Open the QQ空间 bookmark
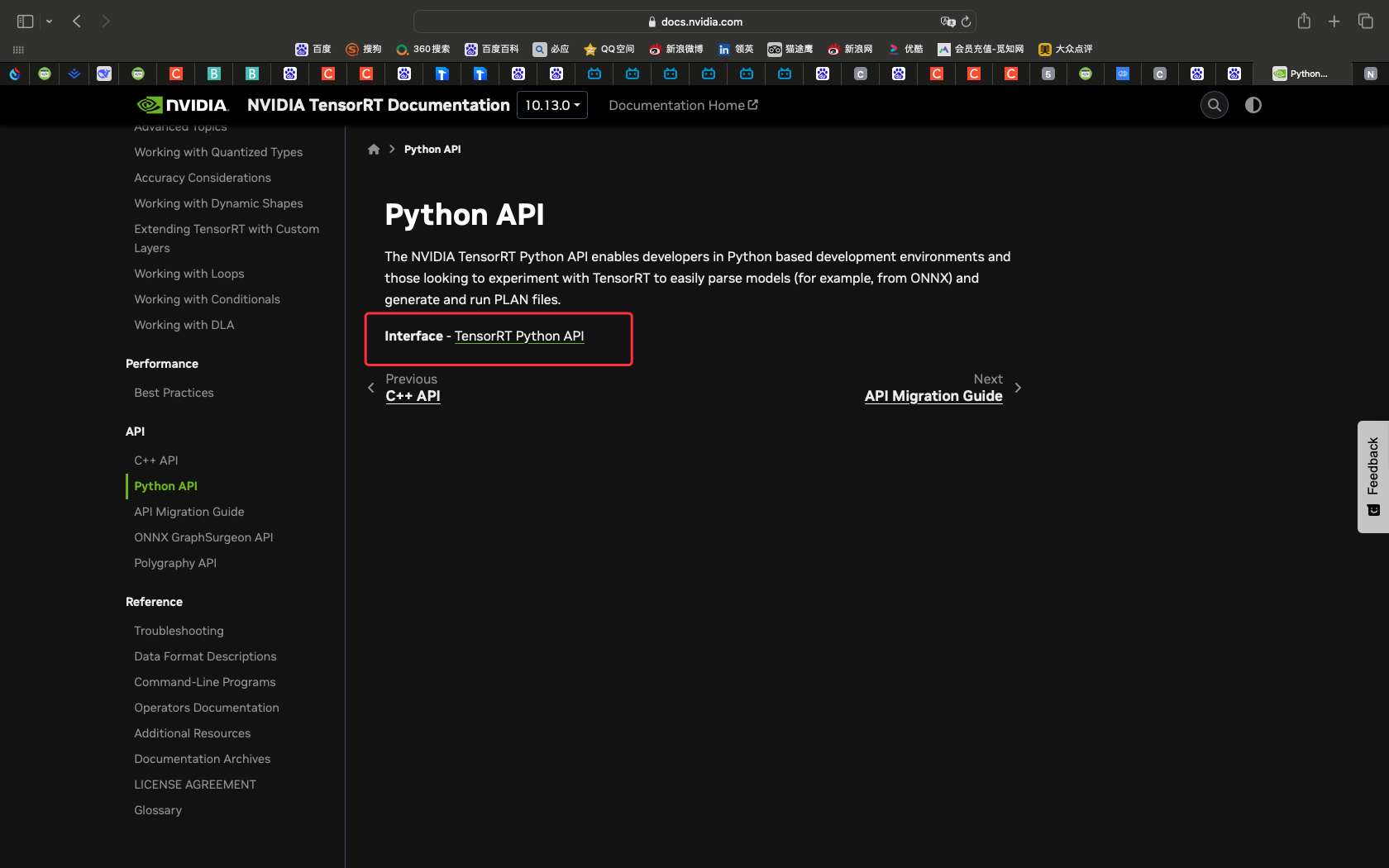The image size is (1389, 868). pyautogui.click(x=609, y=49)
